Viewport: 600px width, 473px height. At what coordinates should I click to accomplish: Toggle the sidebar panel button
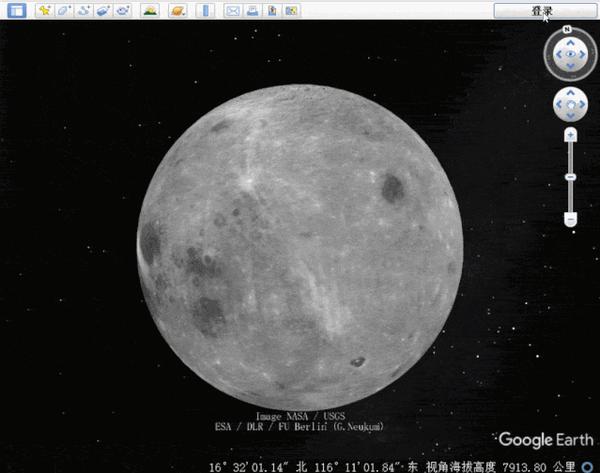pyautogui.click(x=17, y=11)
